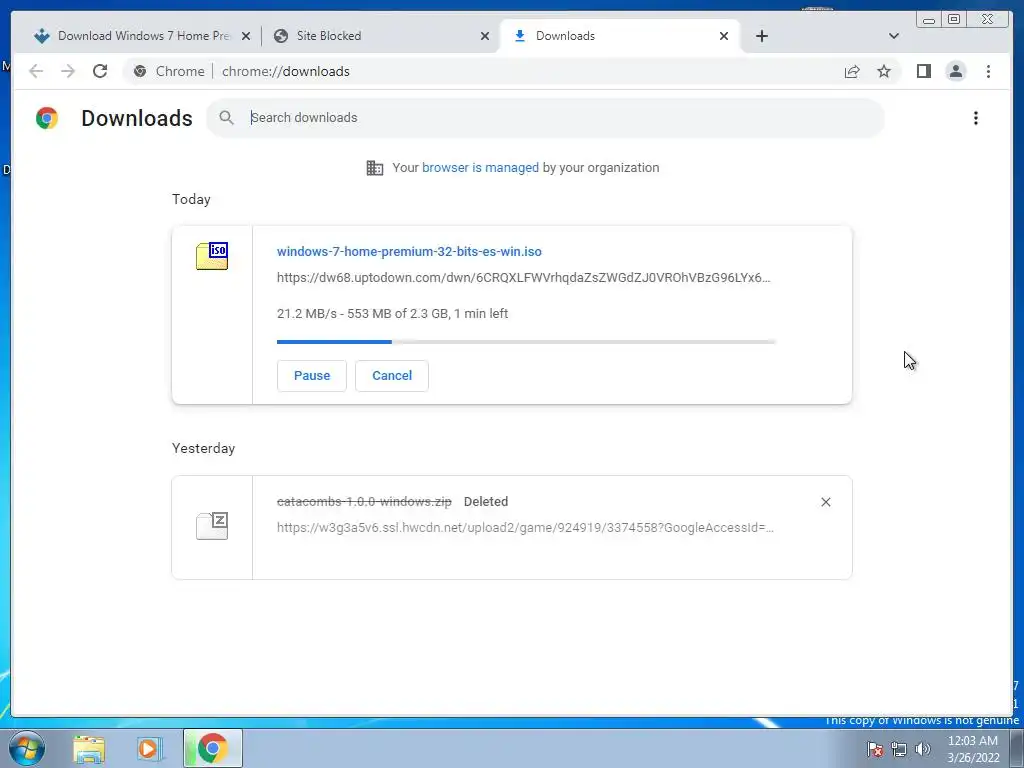1024x768 pixels.
Task: Reload the downloads page
Action: 100,71
